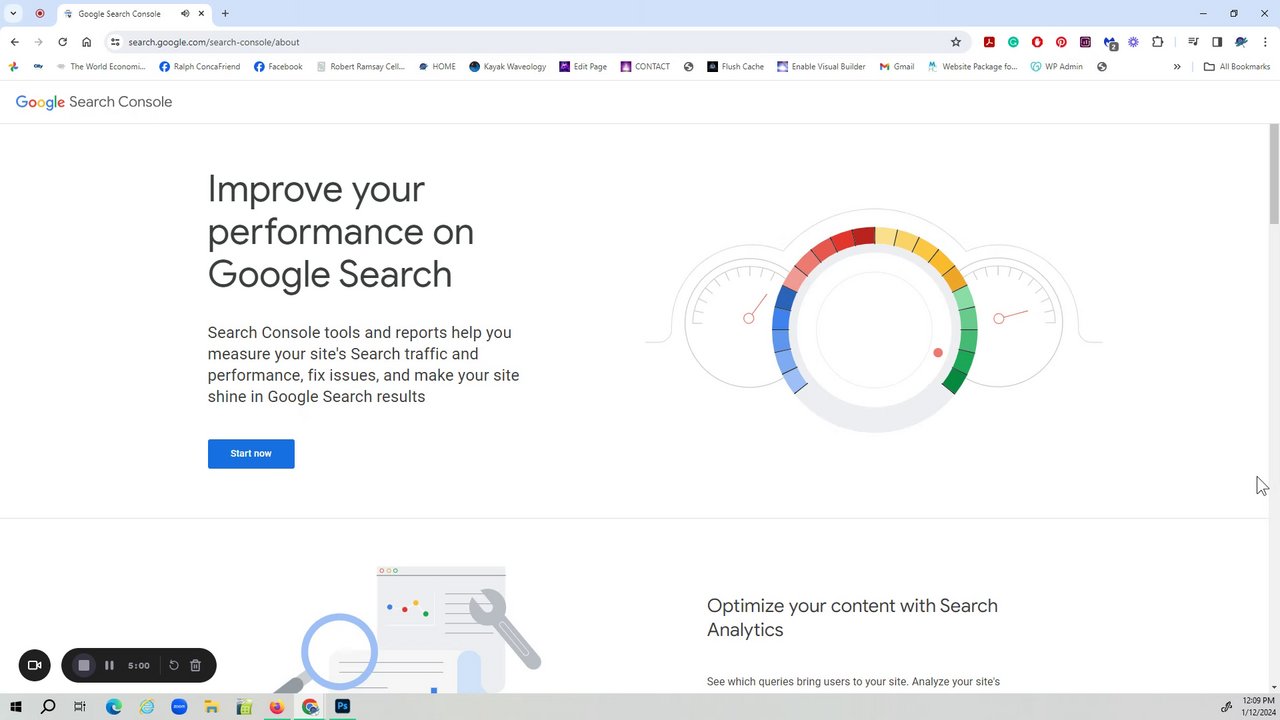Expand hidden bookmarks with double chevron
Viewport: 1280px width, 720px height.
click(1177, 67)
